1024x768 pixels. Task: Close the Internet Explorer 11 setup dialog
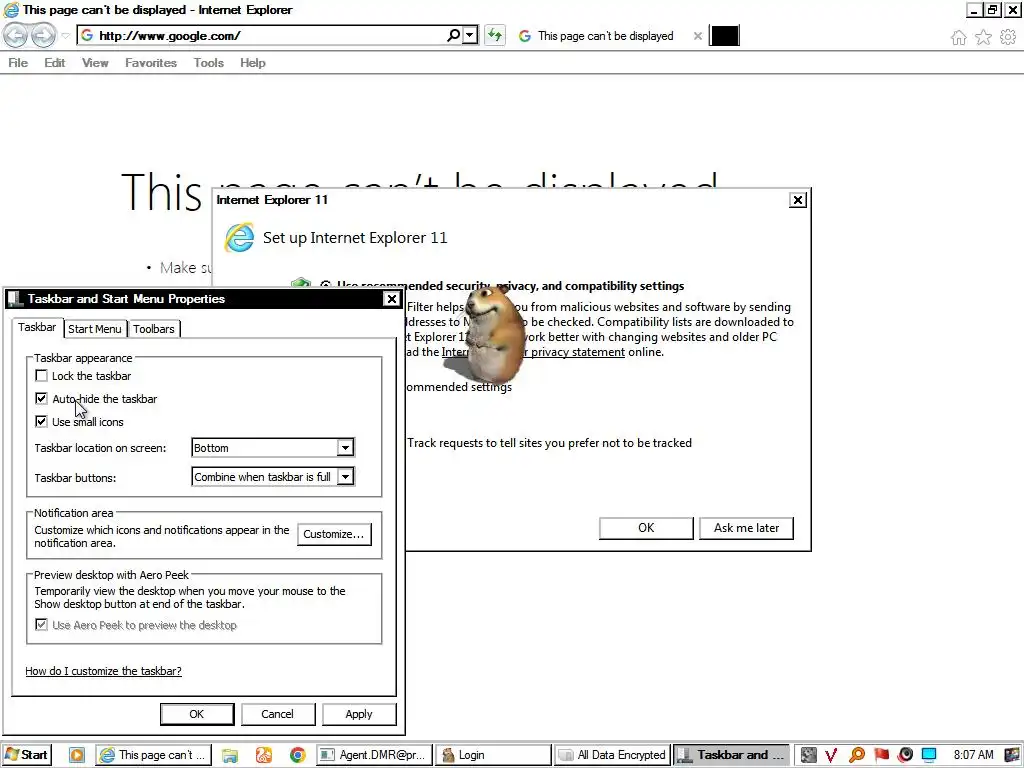coord(797,200)
